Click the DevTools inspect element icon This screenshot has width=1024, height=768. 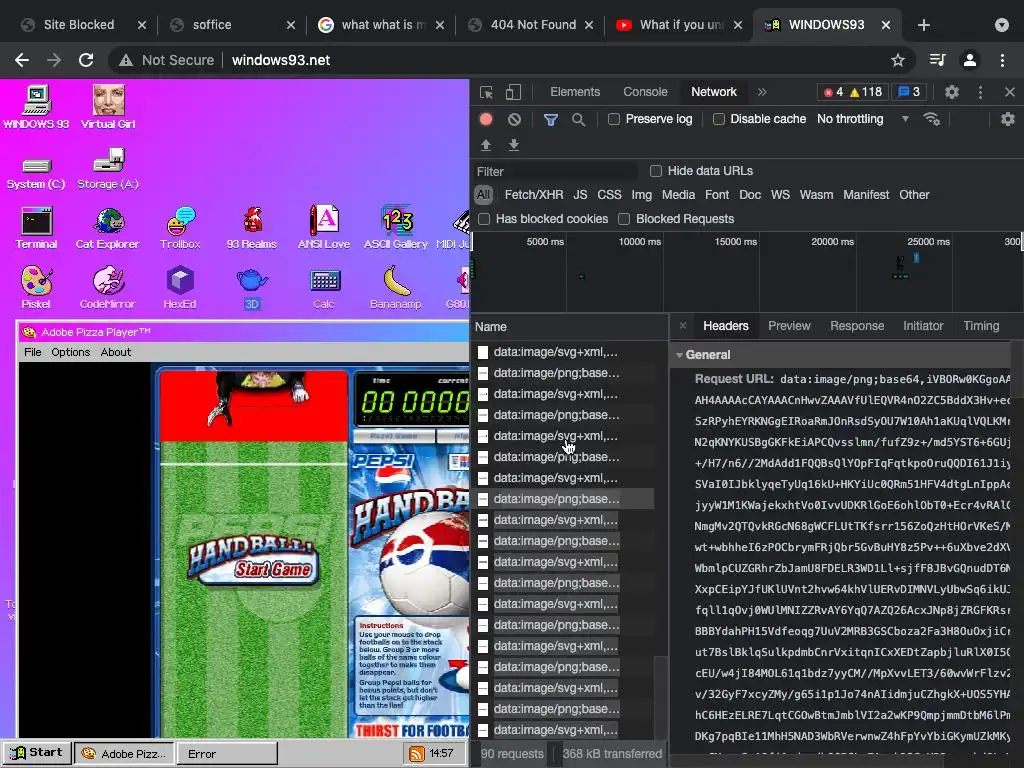[487, 92]
